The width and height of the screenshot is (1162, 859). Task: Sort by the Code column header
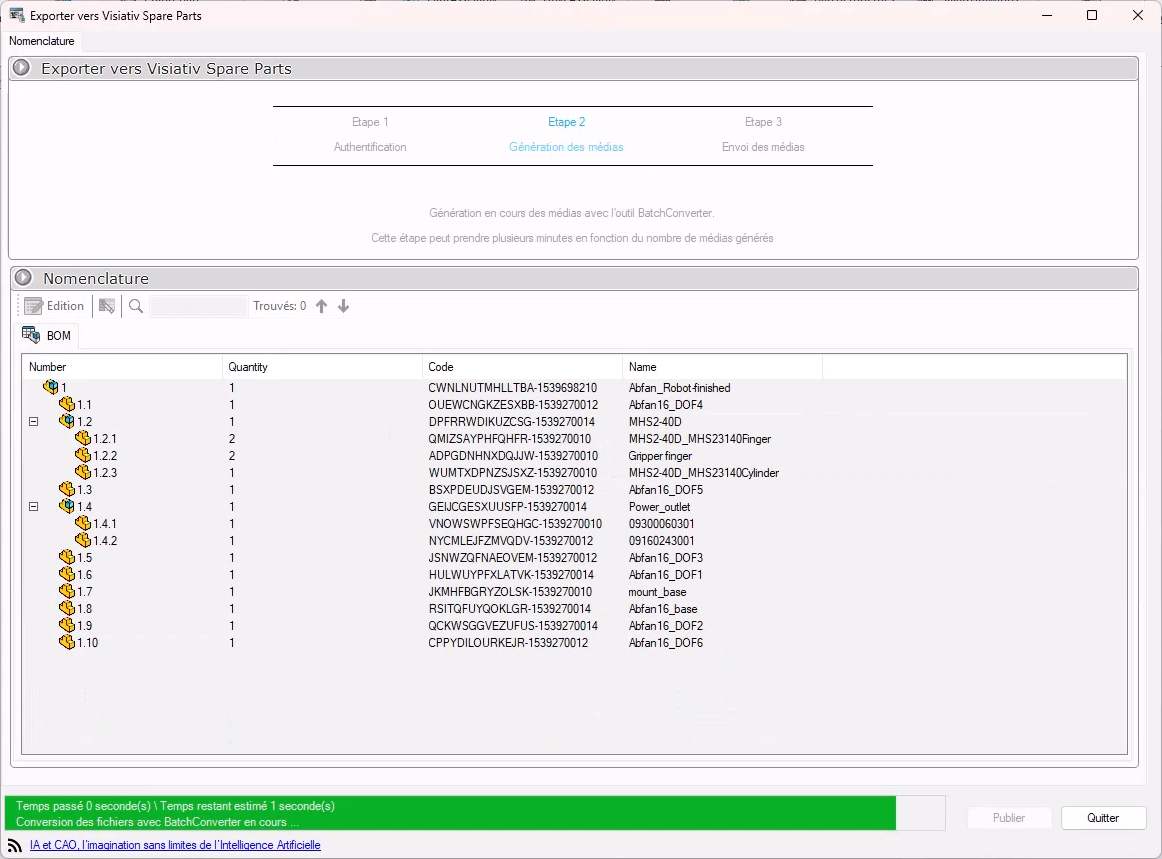[x=521, y=367]
